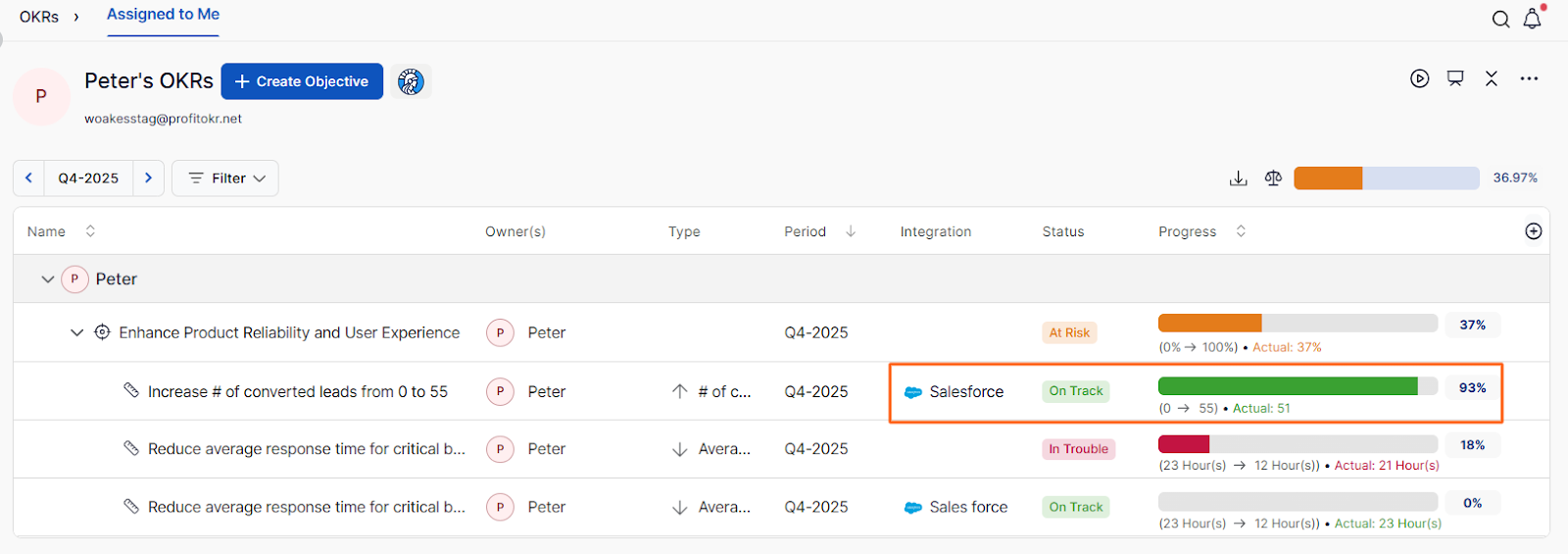Click the 37% orange progress bar
This screenshot has height=554, width=1568.
(x=1298, y=324)
